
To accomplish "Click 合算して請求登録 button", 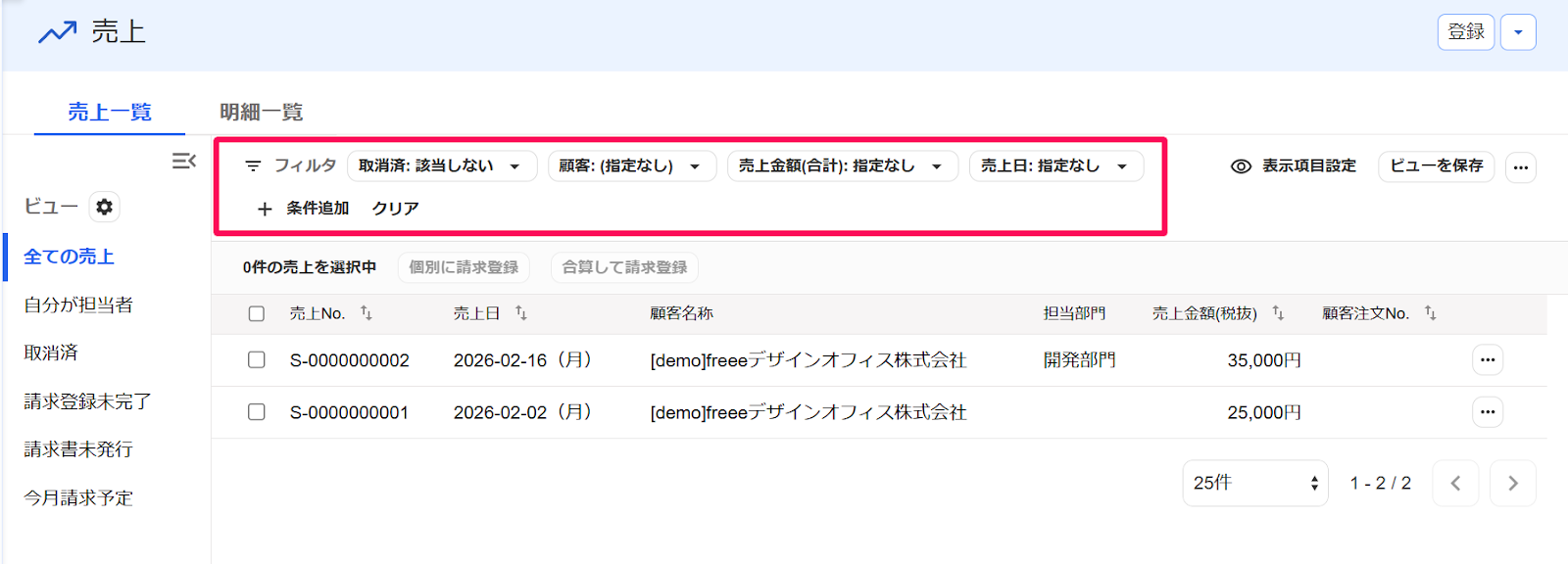I will coord(624,267).
